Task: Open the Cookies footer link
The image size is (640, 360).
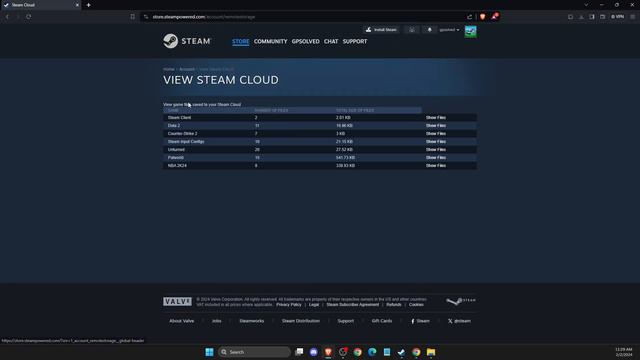Action: [x=416, y=304]
